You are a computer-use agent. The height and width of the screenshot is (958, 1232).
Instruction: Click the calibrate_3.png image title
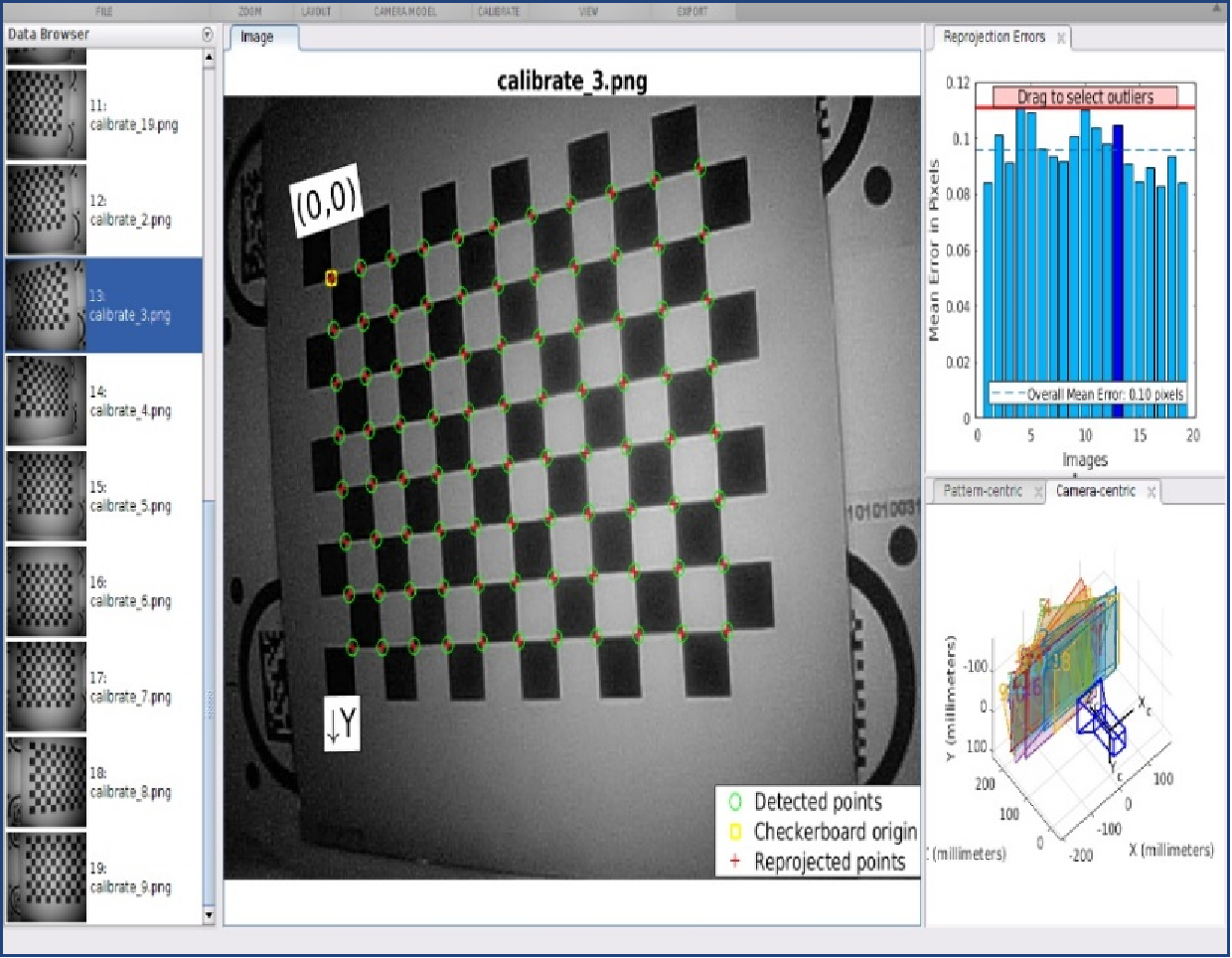572,80
